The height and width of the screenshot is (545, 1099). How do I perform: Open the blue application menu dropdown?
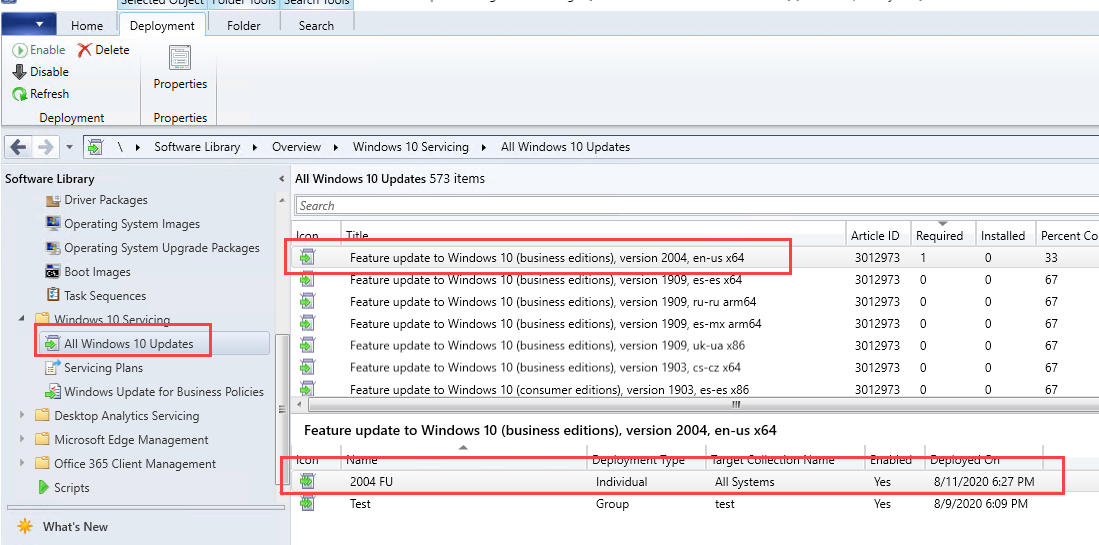[x=31, y=25]
